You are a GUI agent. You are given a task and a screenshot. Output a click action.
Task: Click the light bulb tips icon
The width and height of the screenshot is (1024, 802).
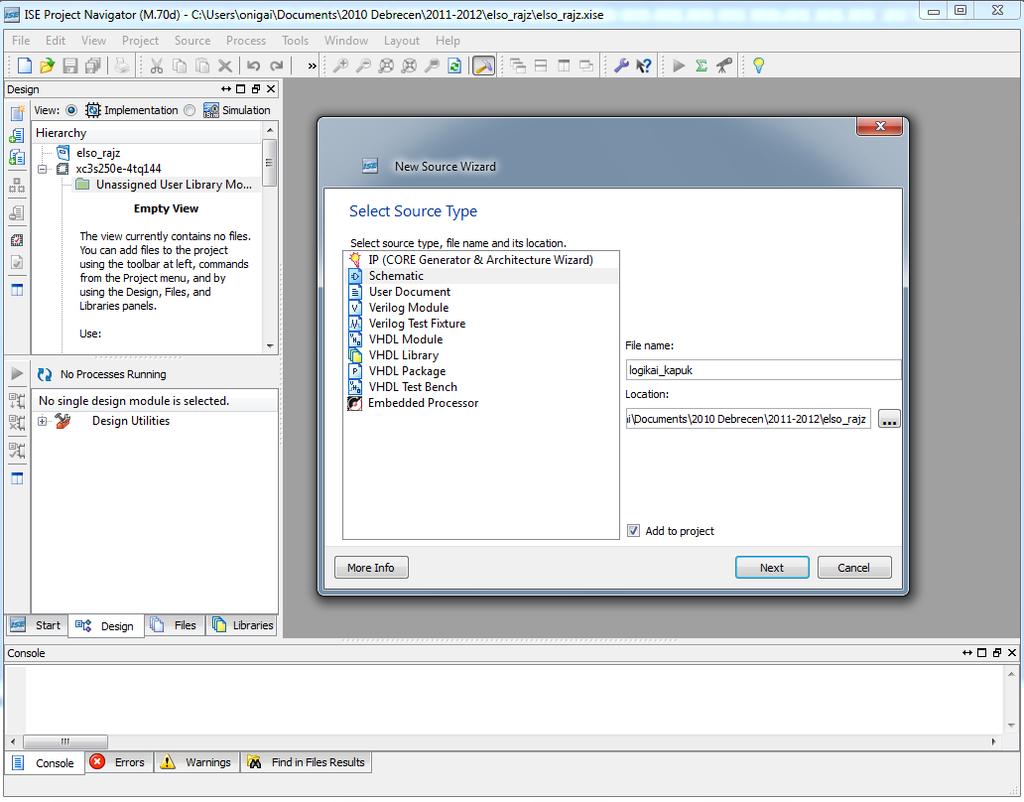pyautogui.click(x=758, y=65)
